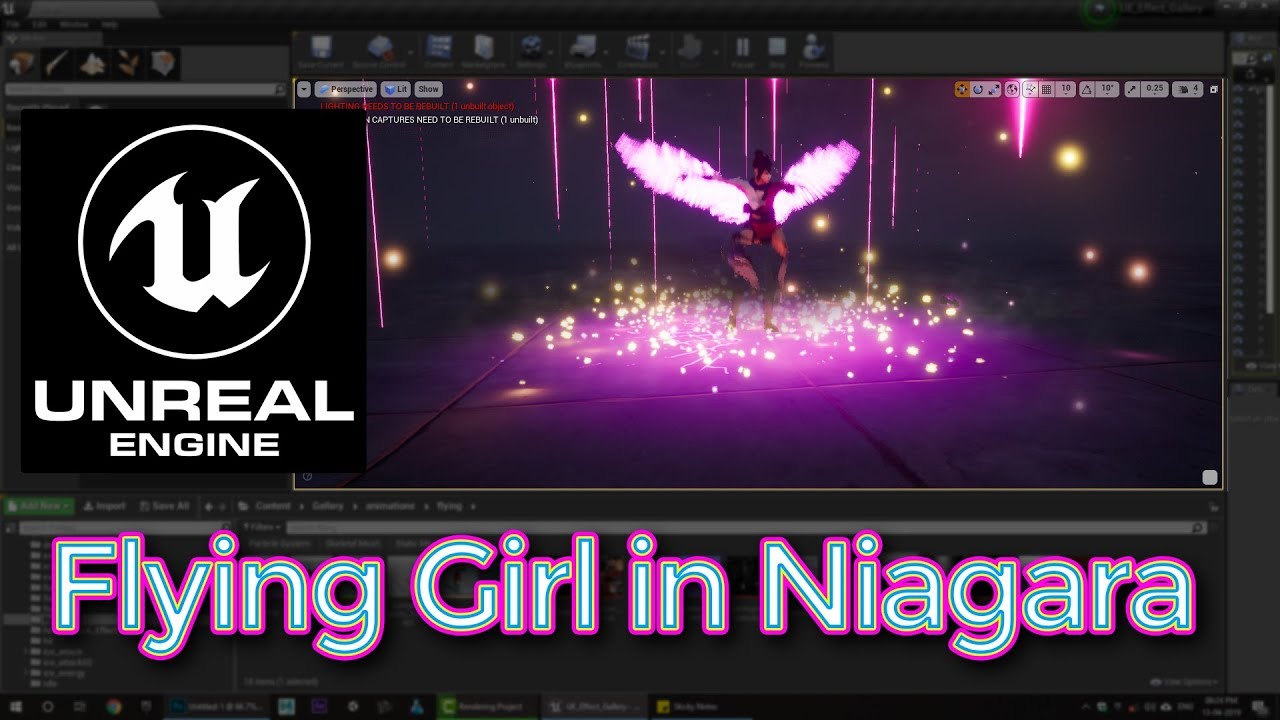Toggle surface snapping in viewport
The height and width of the screenshot is (720, 1280).
click(1030, 89)
